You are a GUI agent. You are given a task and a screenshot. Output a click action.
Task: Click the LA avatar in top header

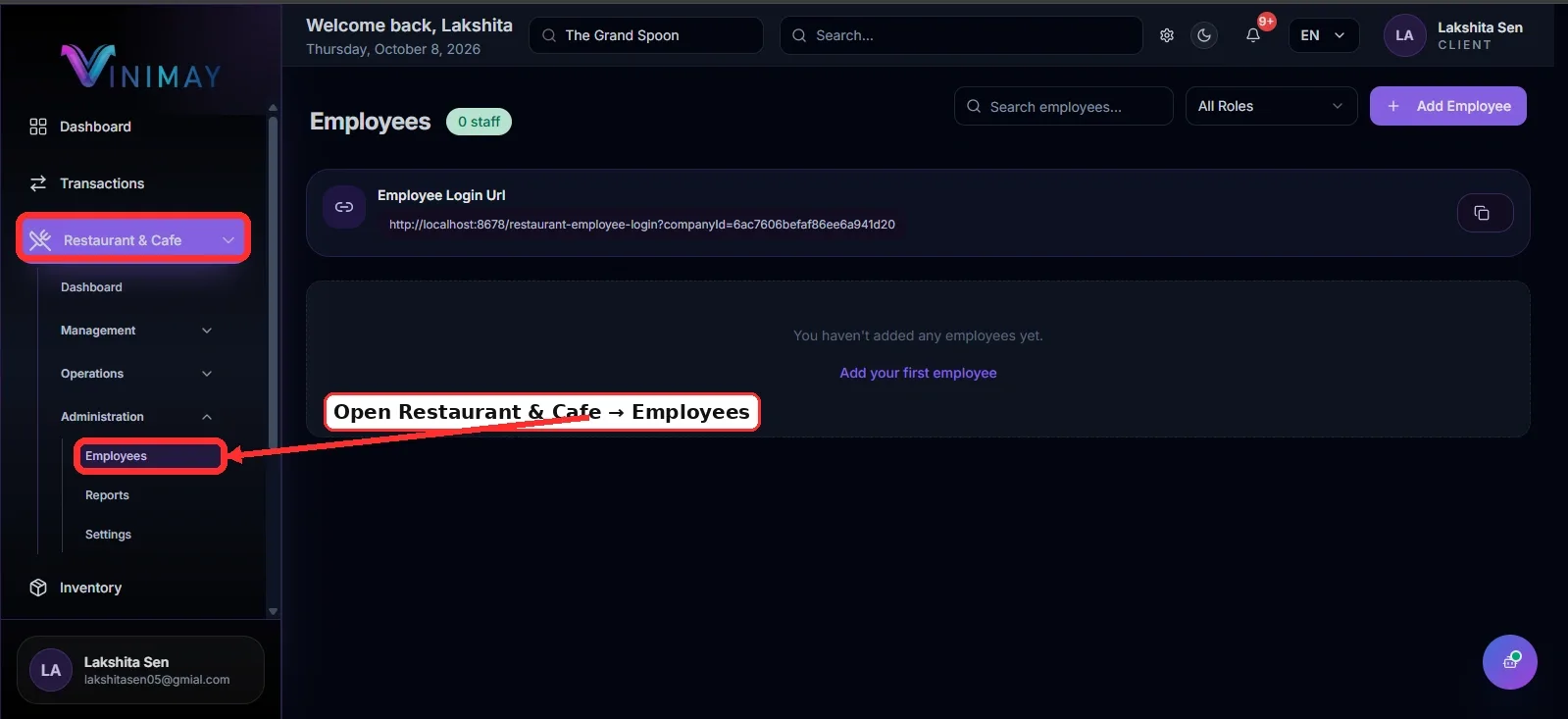[1404, 35]
